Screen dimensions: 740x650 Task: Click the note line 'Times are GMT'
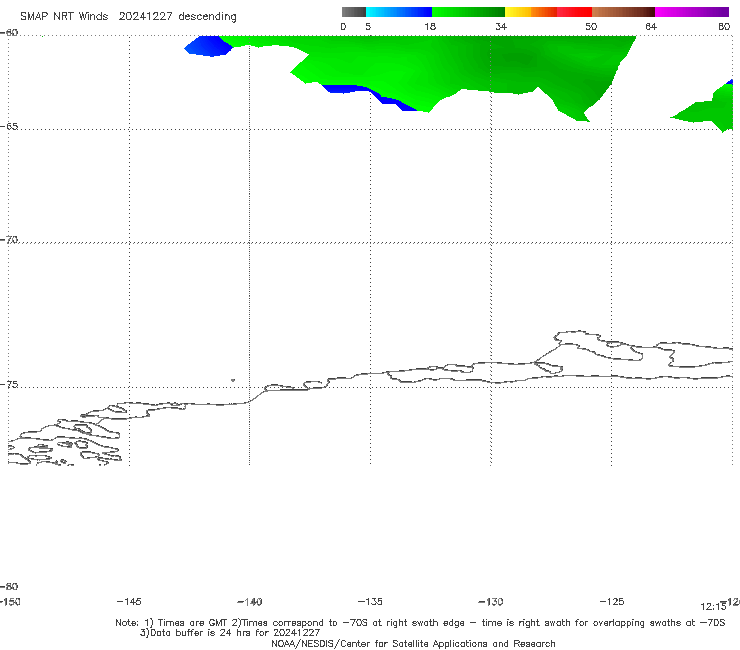(x=193, y=623)
